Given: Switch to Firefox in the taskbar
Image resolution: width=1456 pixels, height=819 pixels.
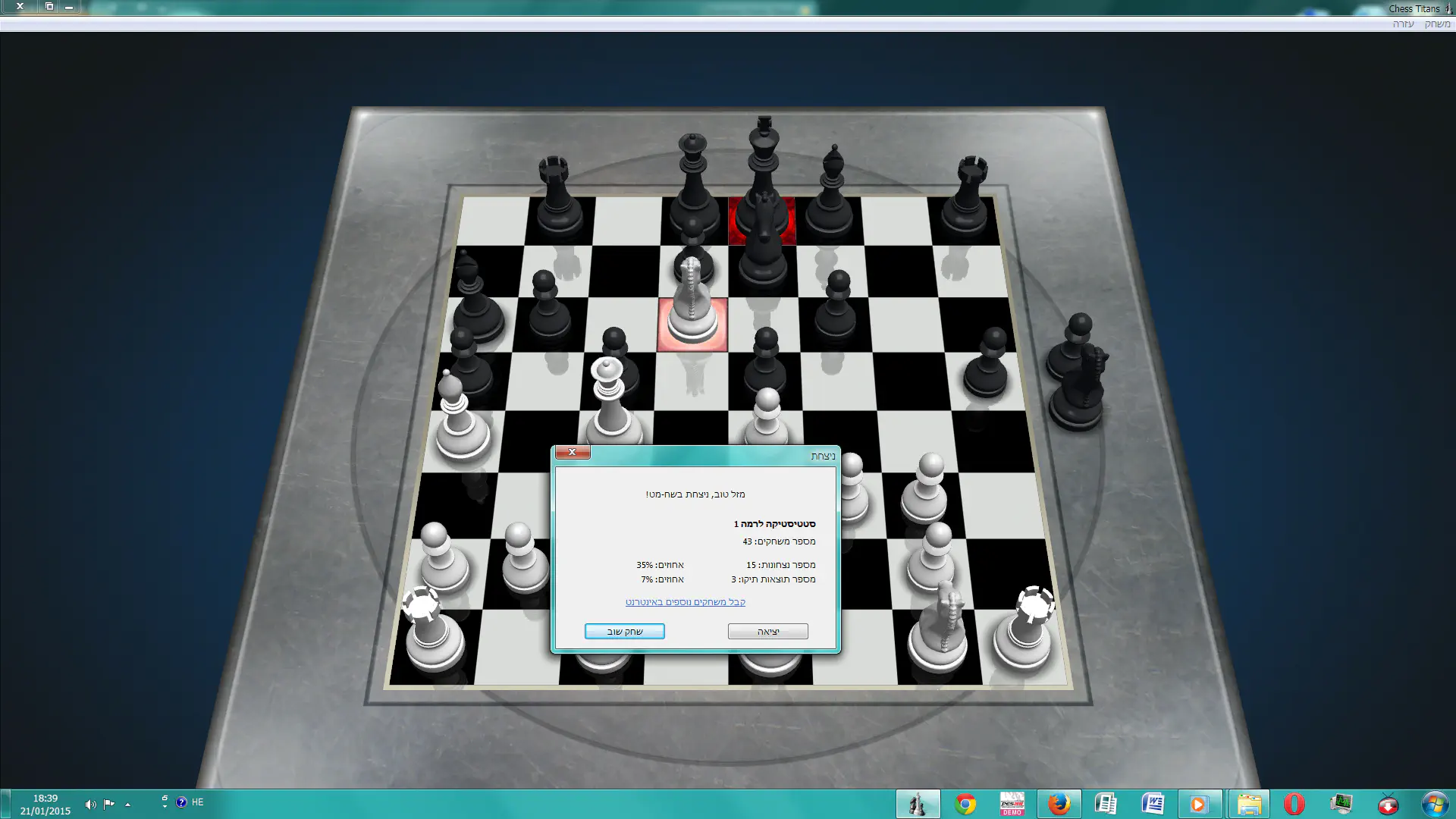Looking at the screenshot, I should pos(1059,804).
